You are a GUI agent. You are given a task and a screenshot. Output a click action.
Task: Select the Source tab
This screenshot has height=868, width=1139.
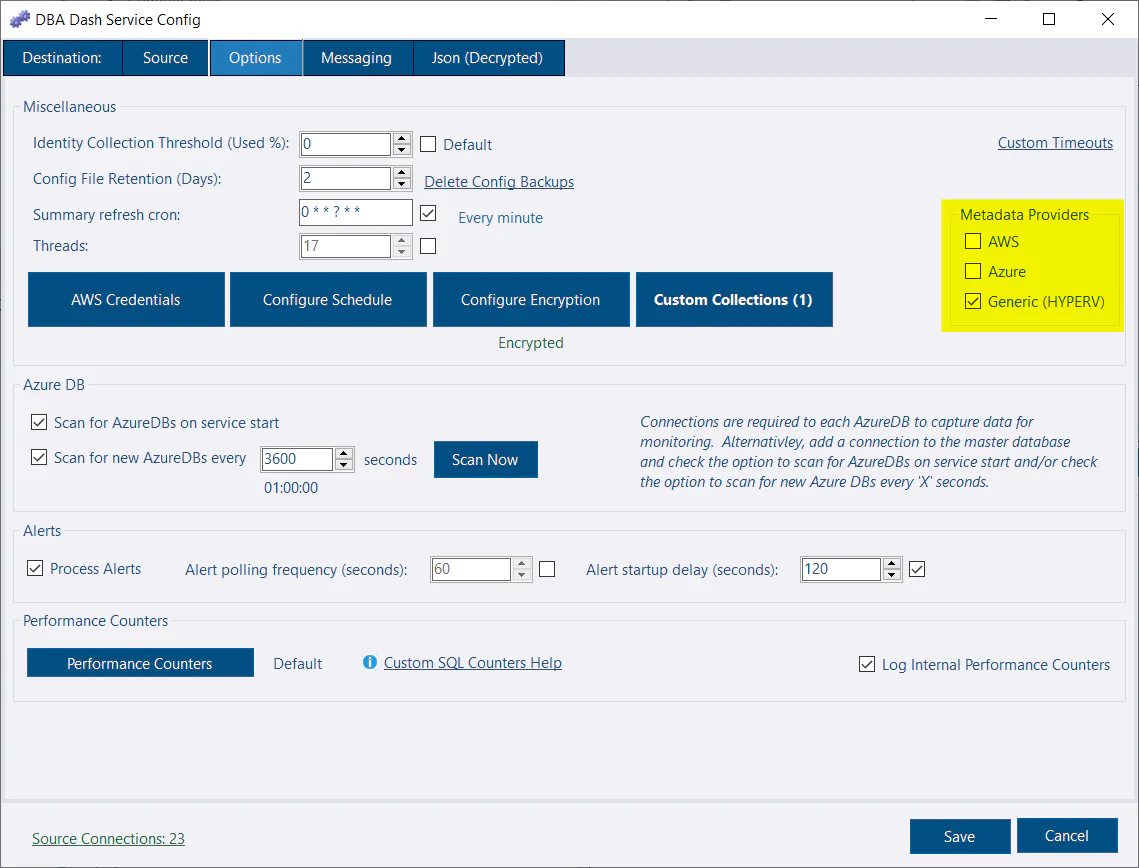[164, 57]
